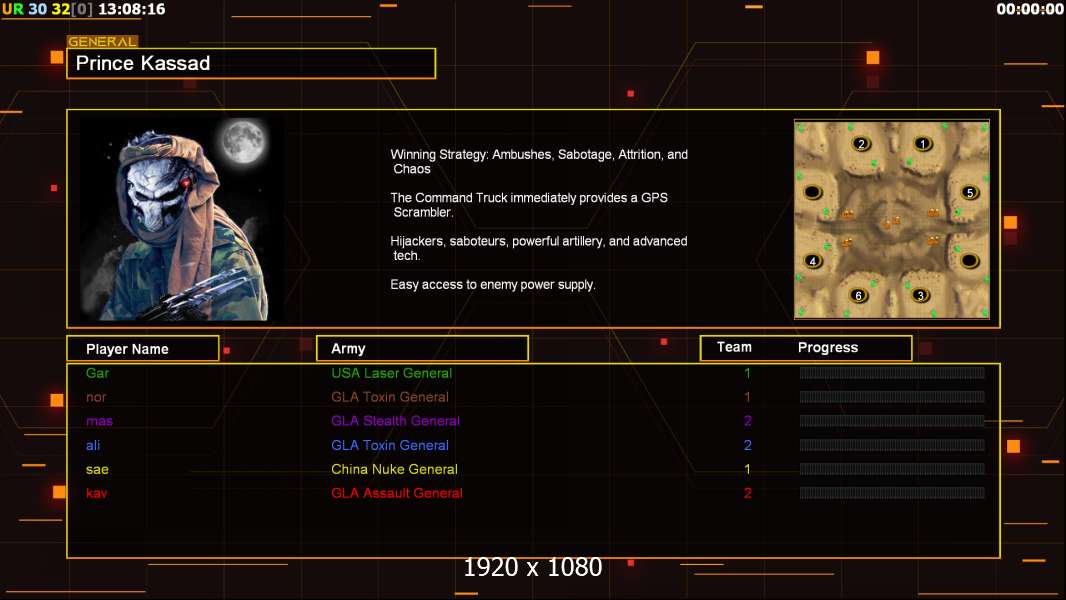The height and width of the screenshot is (600, 1066).
Task: Select start position 2 on the minimap
Action: point(861,143)
